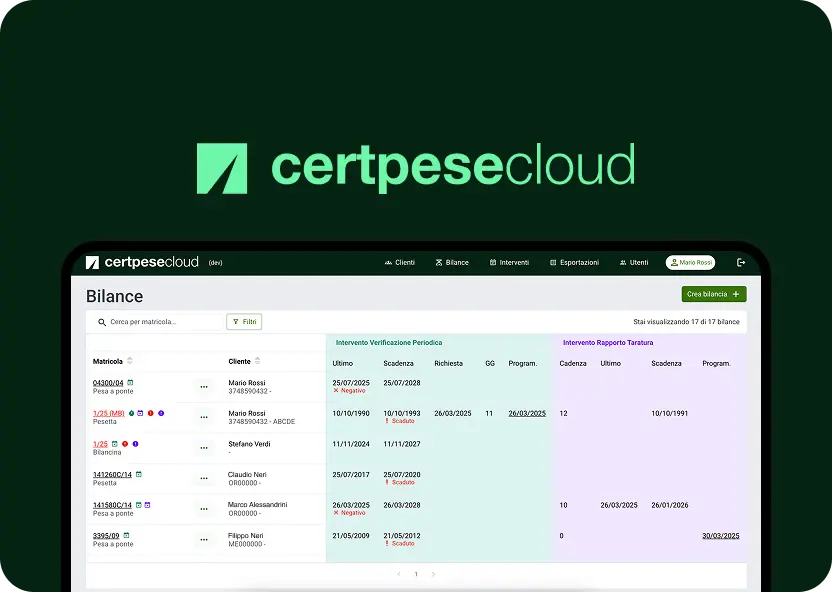Click the search magnifier icon
This screenshot has width=832, height=592.
point(103,321)
